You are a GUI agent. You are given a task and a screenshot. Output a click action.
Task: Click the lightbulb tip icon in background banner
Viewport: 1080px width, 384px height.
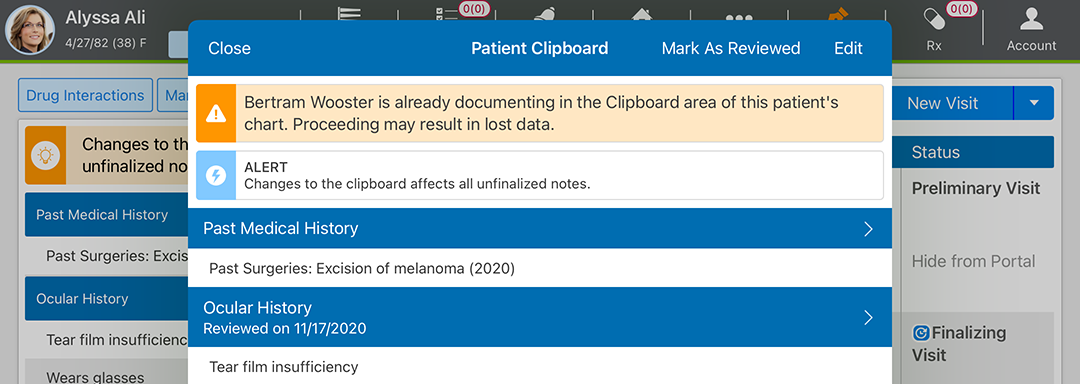(x=45, y=156)
